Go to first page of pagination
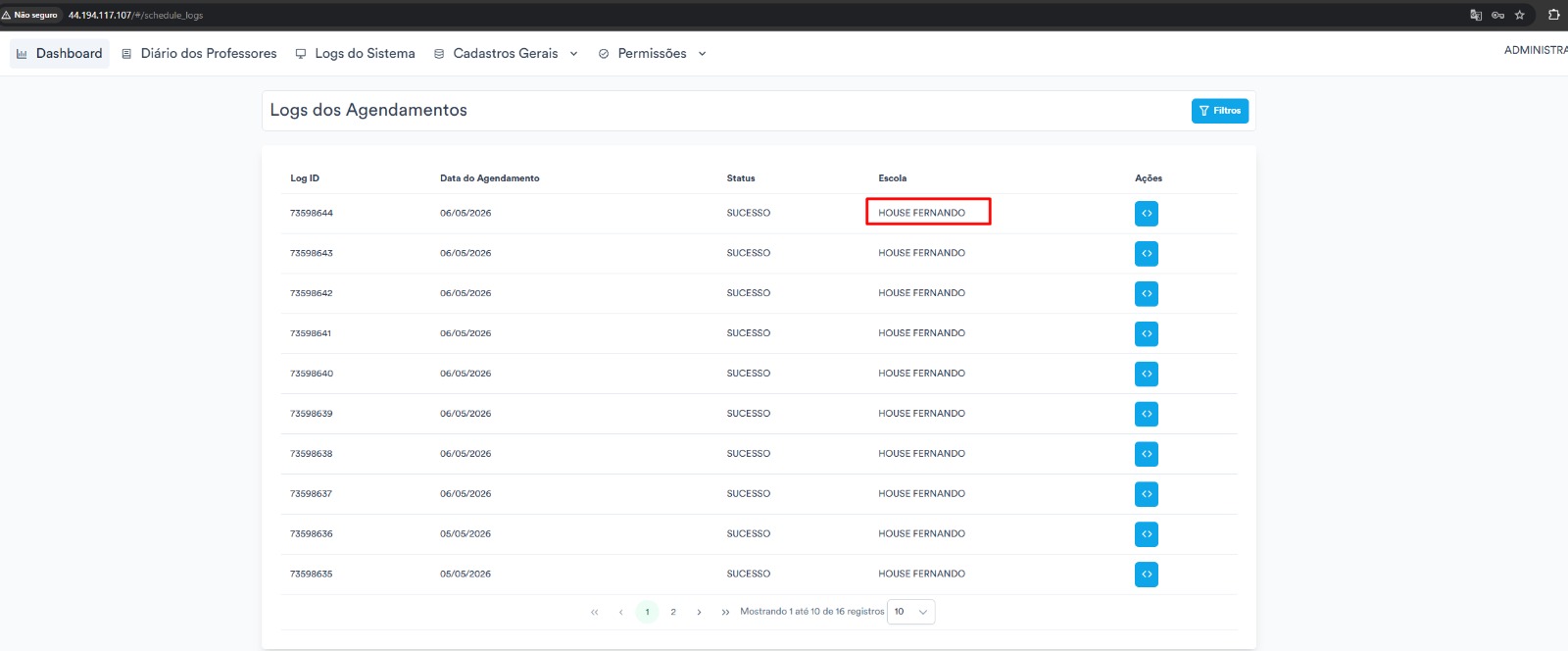 tap(594, 612)
